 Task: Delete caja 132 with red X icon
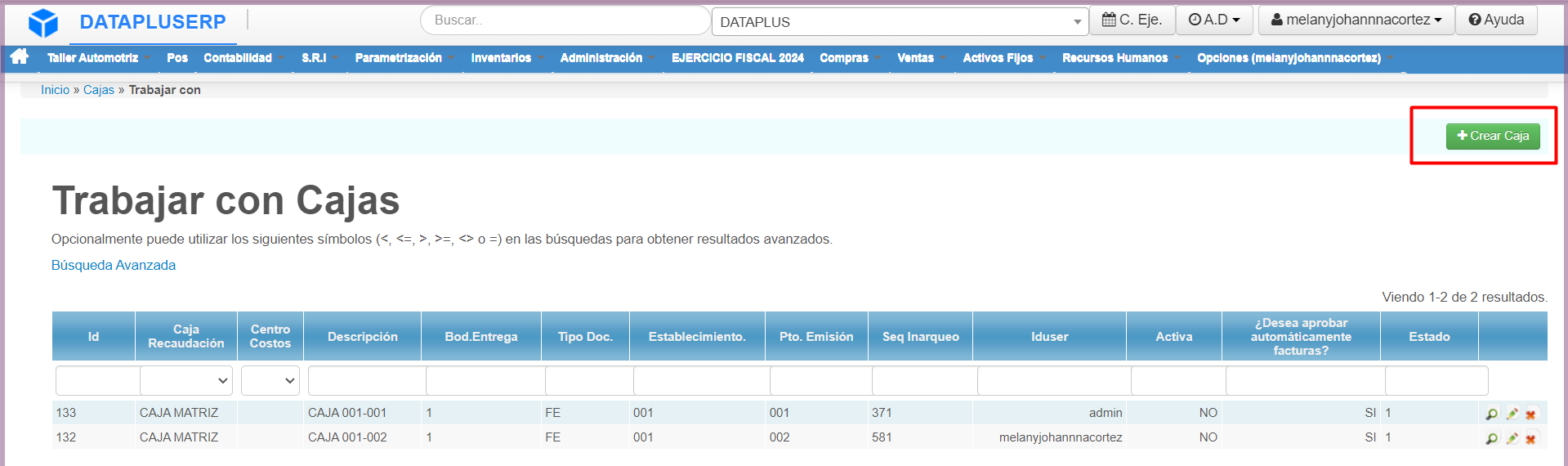coord(1530,438)
